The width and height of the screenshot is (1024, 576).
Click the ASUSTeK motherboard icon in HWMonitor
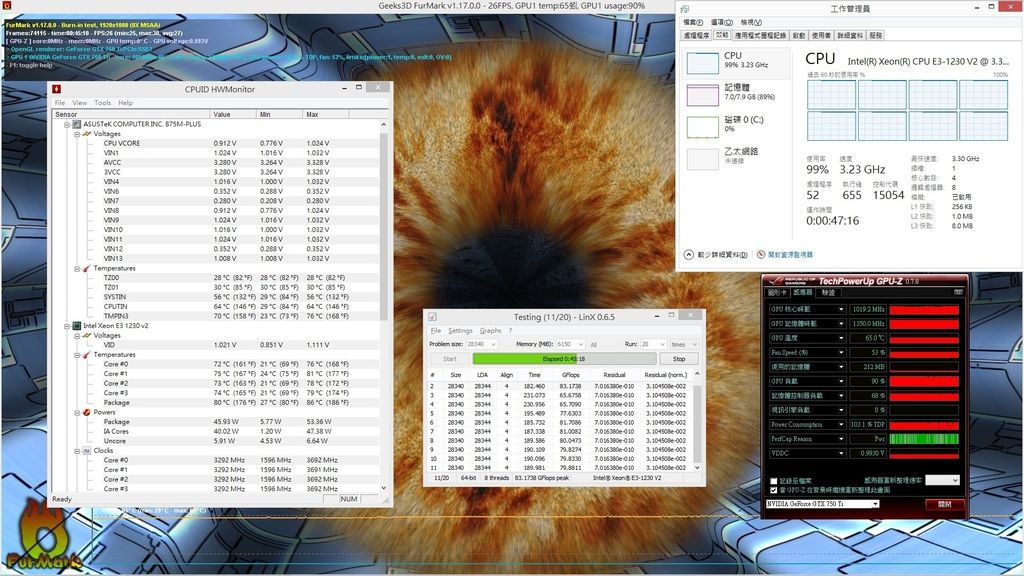77,124
